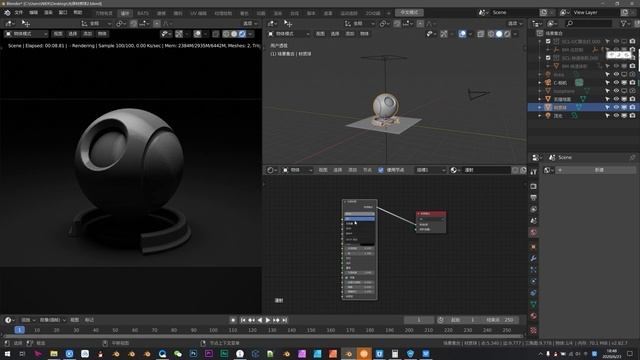
Task: Open the Object Constraints tab icon
Action: point(533,293)
